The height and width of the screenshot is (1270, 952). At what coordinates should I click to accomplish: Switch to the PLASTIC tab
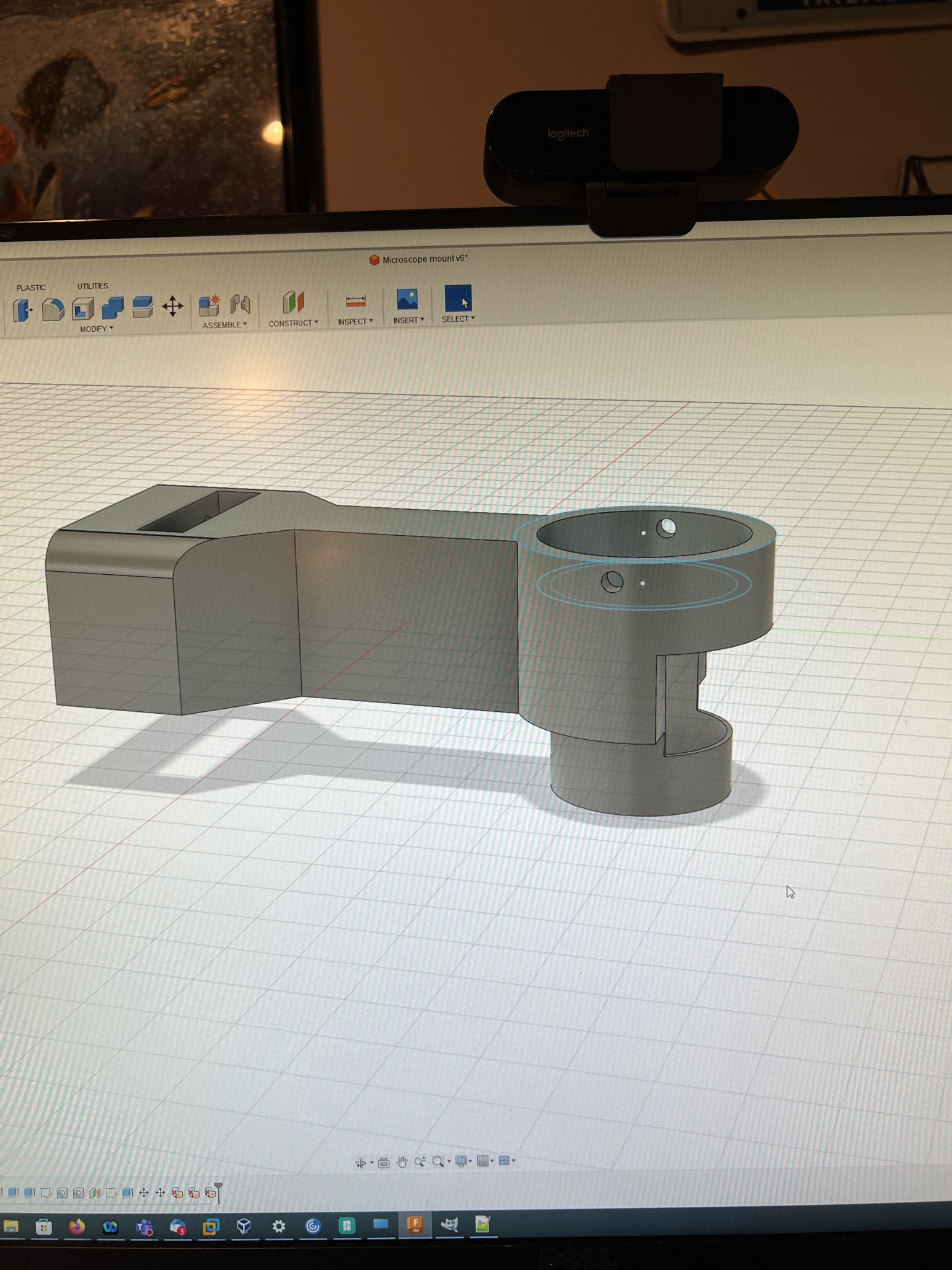31,288
